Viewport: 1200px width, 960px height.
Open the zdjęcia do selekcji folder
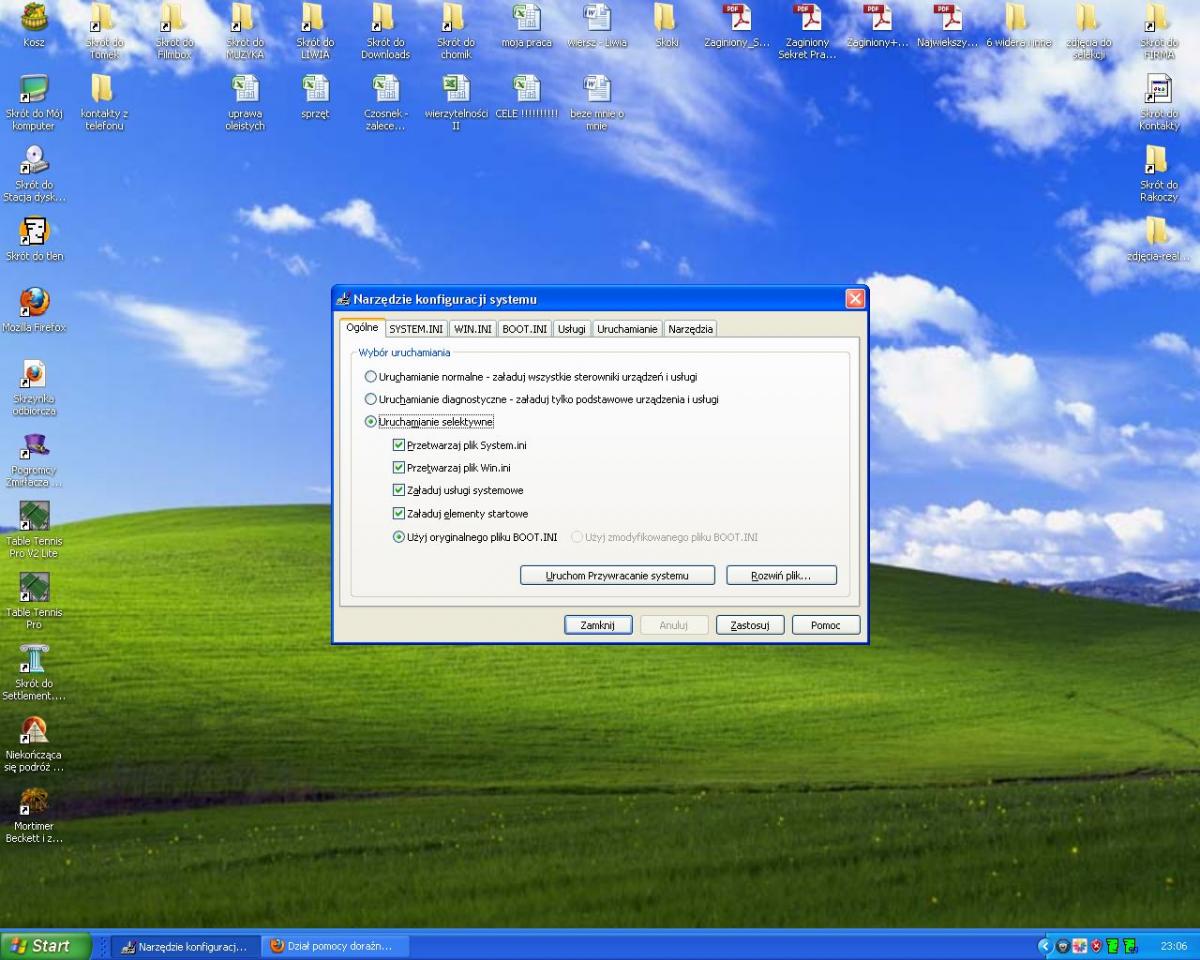click(1088, 30)
